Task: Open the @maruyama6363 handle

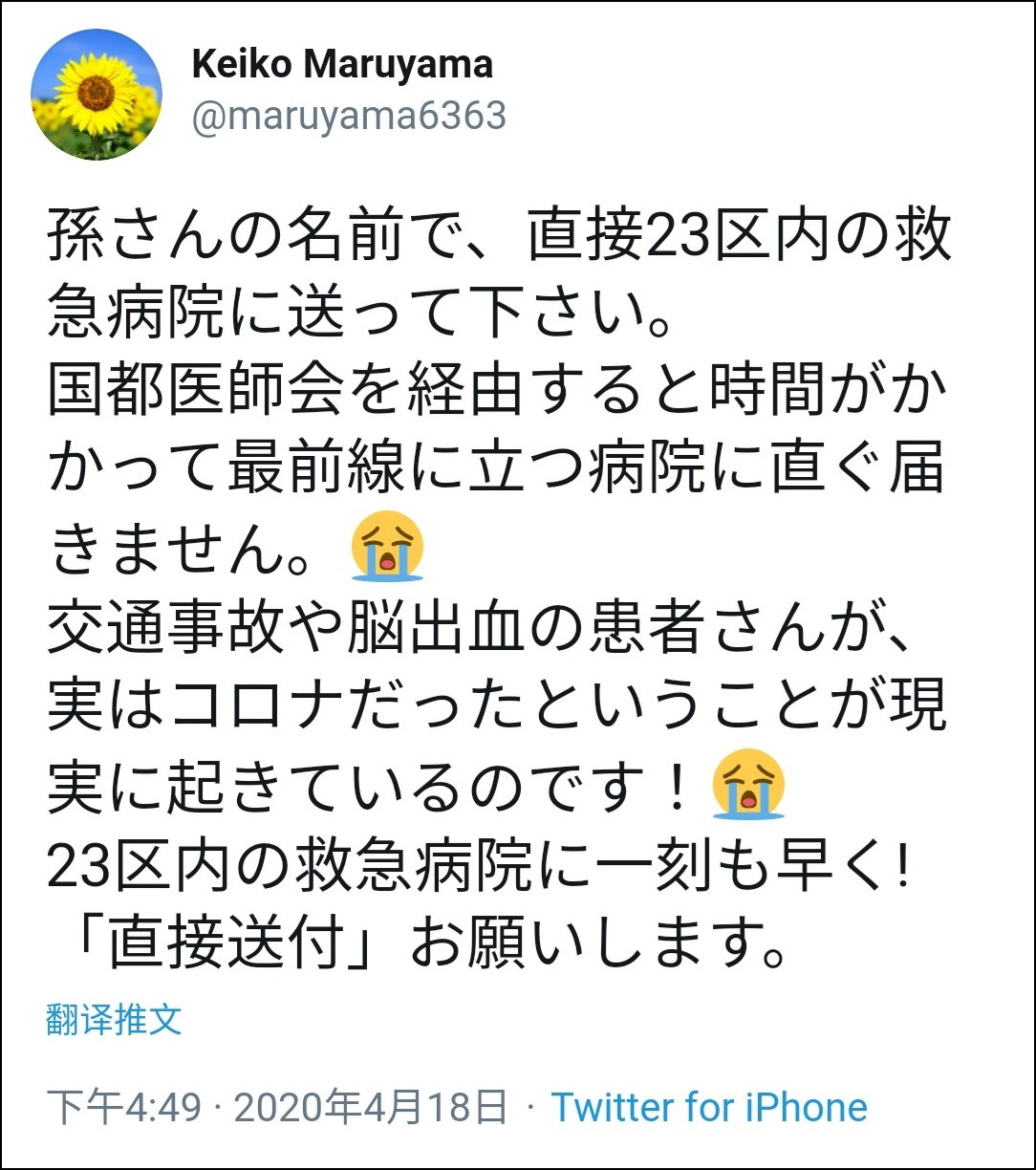Action: [349, 116]
